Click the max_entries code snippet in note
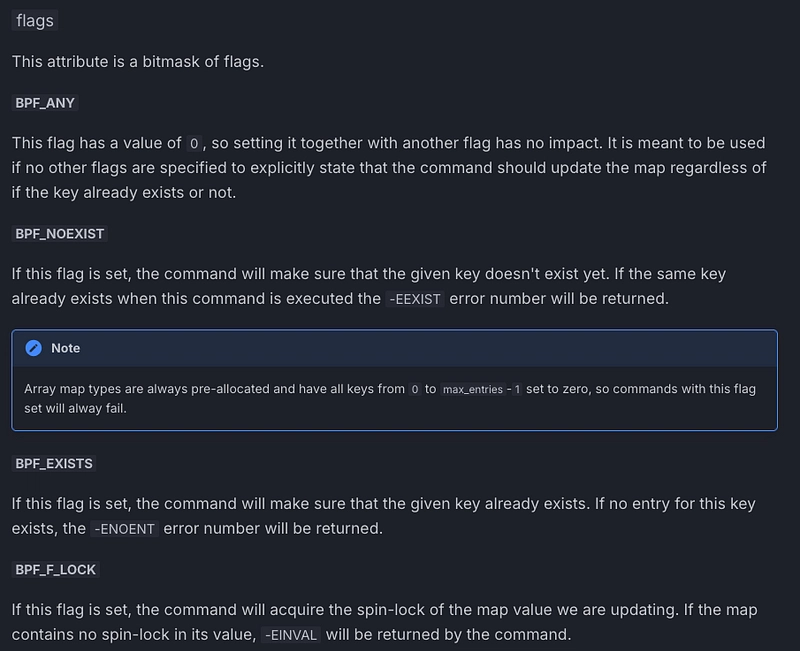 tap(472, 390)
